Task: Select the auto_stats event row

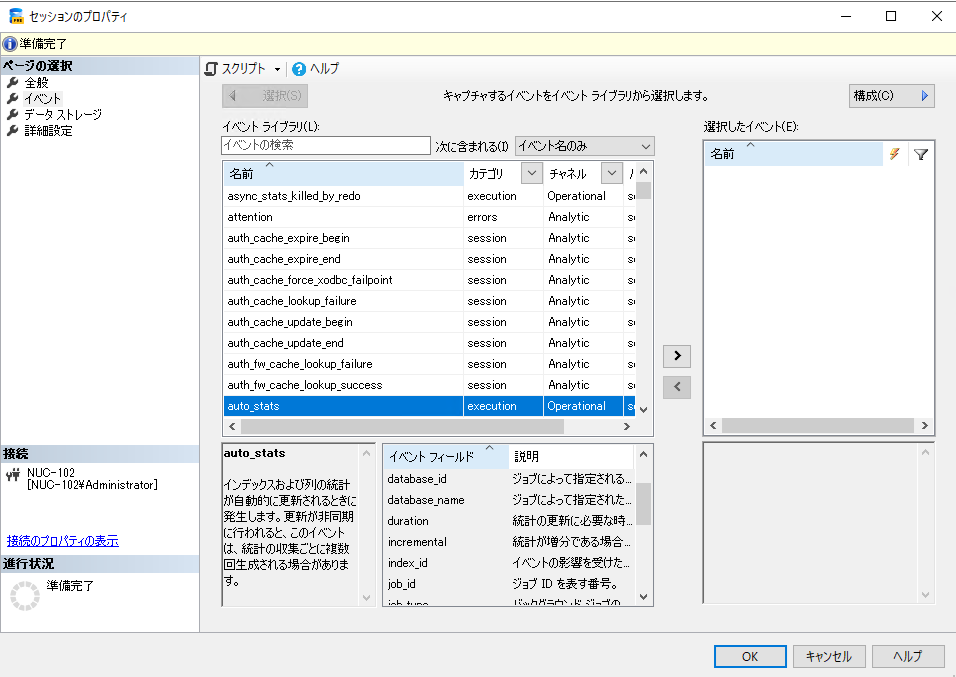Action: [x=429, y=406]
